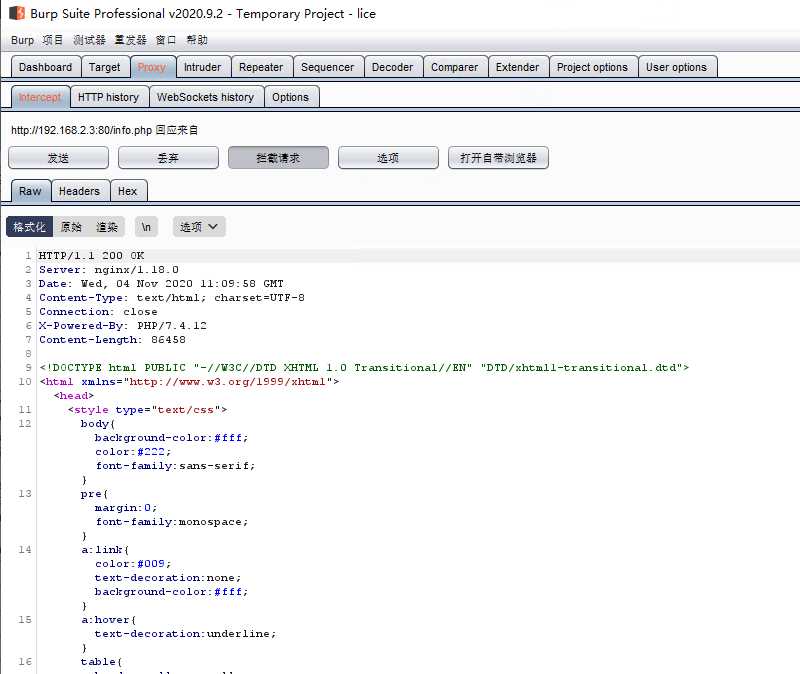800x674 pixels.
Task: Click the 'Server: nginx/1.18.0' header line
Action: click(x=109, y=269)
